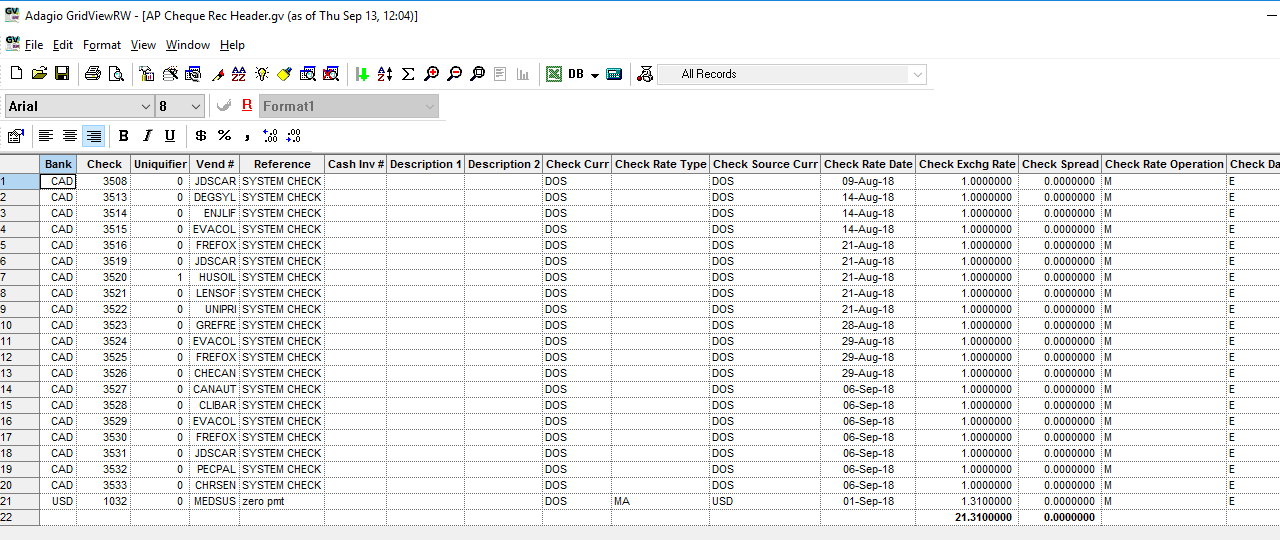The height and width of the screenshot is (540, 1280).
Task: Click the Sigma totals icon
Action: (408, 74)
